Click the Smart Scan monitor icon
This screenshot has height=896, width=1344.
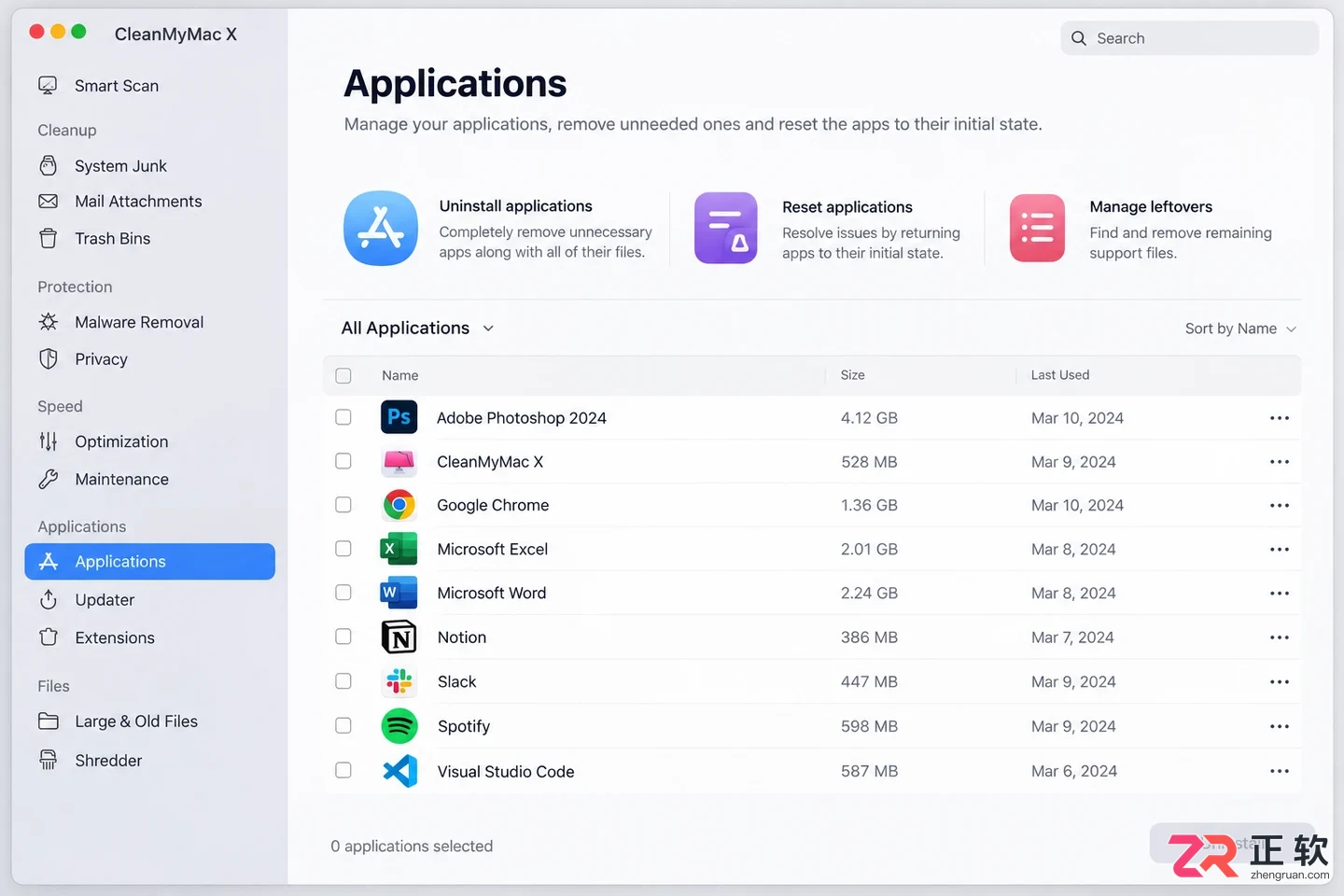click(x=48, y=86)
